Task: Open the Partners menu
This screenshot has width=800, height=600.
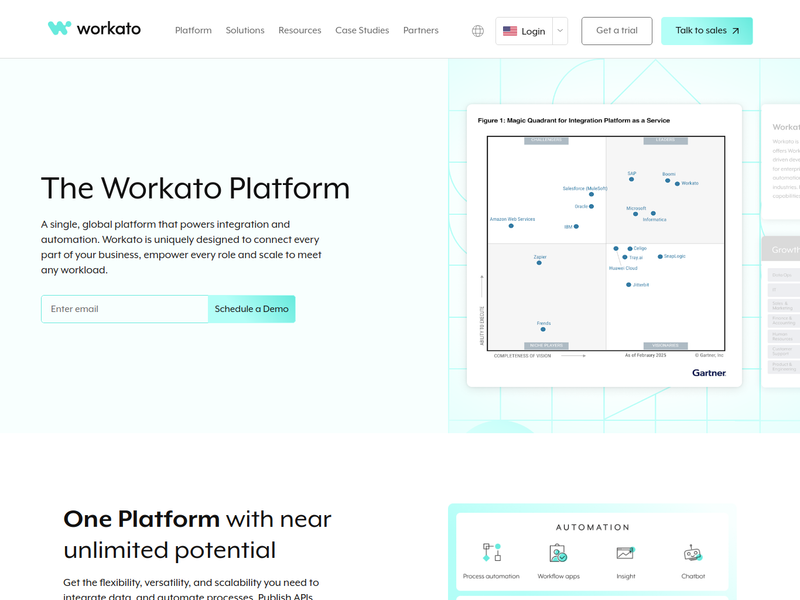Action: point(421,31)
